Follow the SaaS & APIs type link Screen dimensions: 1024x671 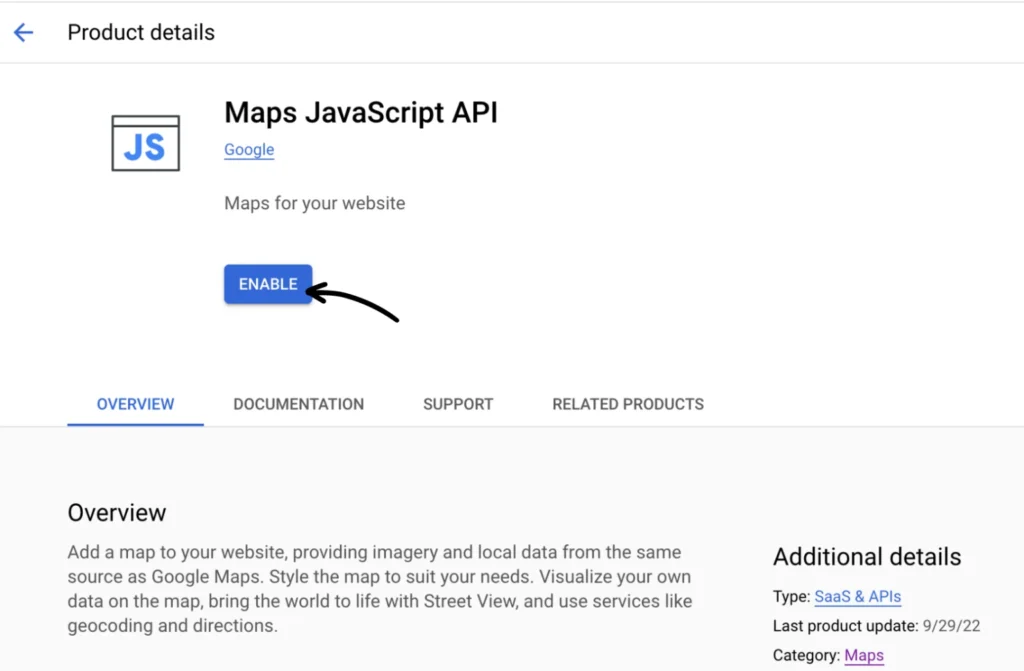click(857, 597)
